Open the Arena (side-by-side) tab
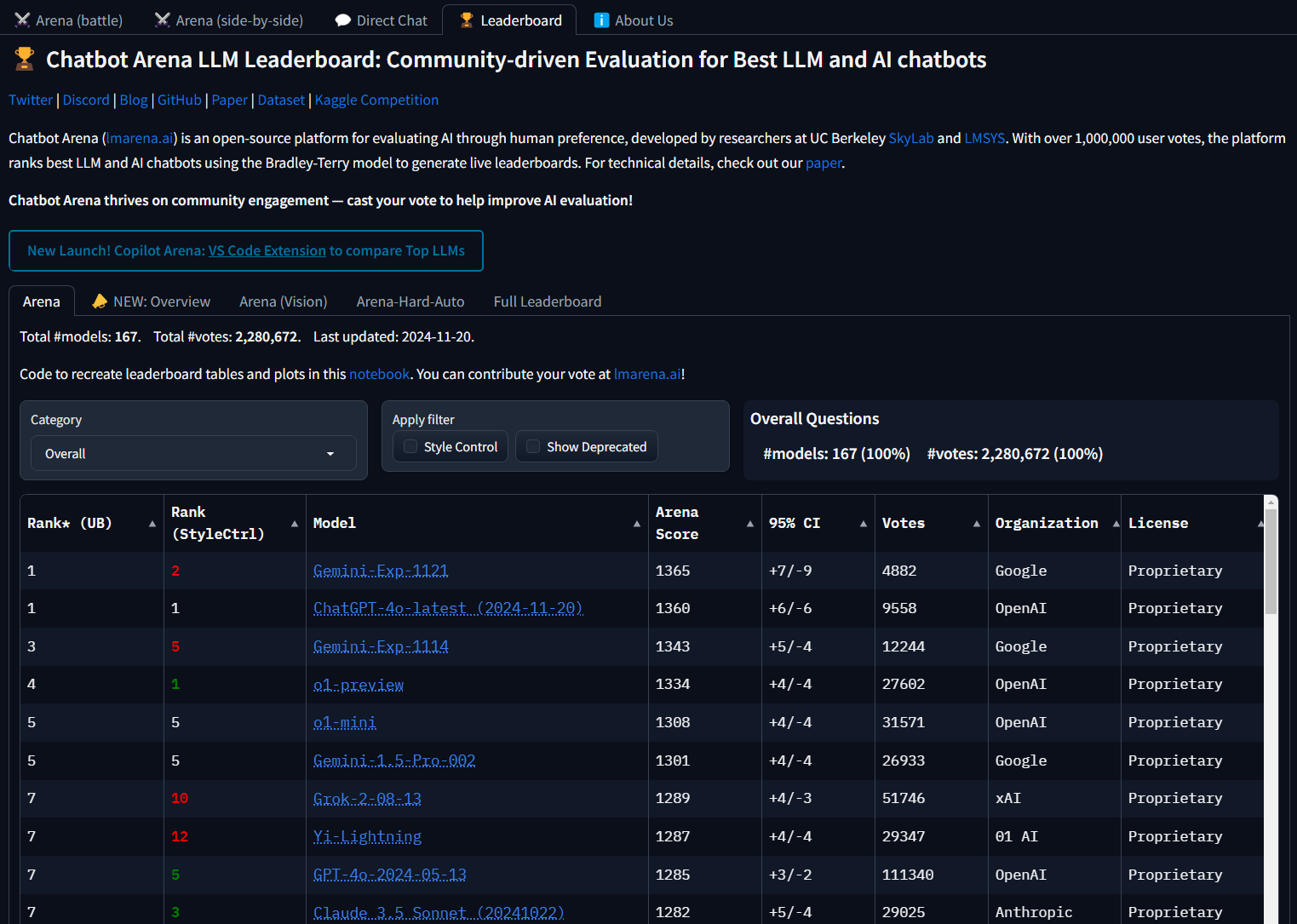 229,20
